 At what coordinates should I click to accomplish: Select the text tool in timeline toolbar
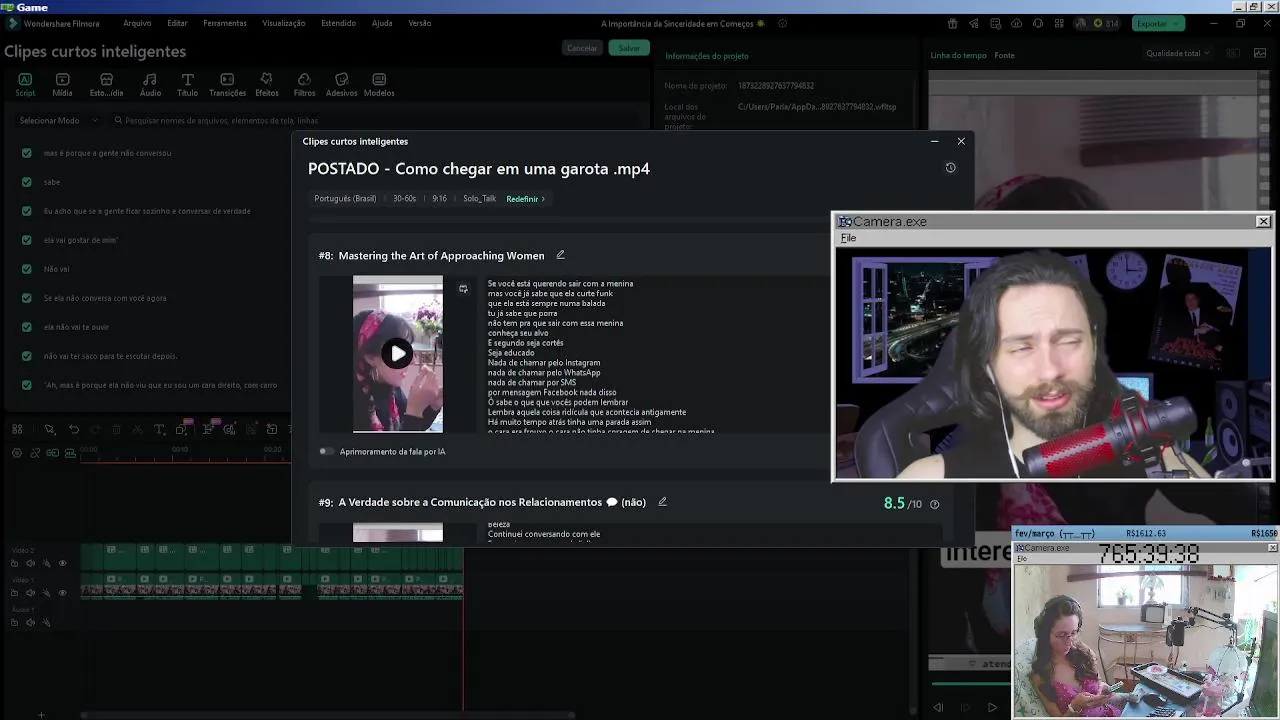click(159, 429)
